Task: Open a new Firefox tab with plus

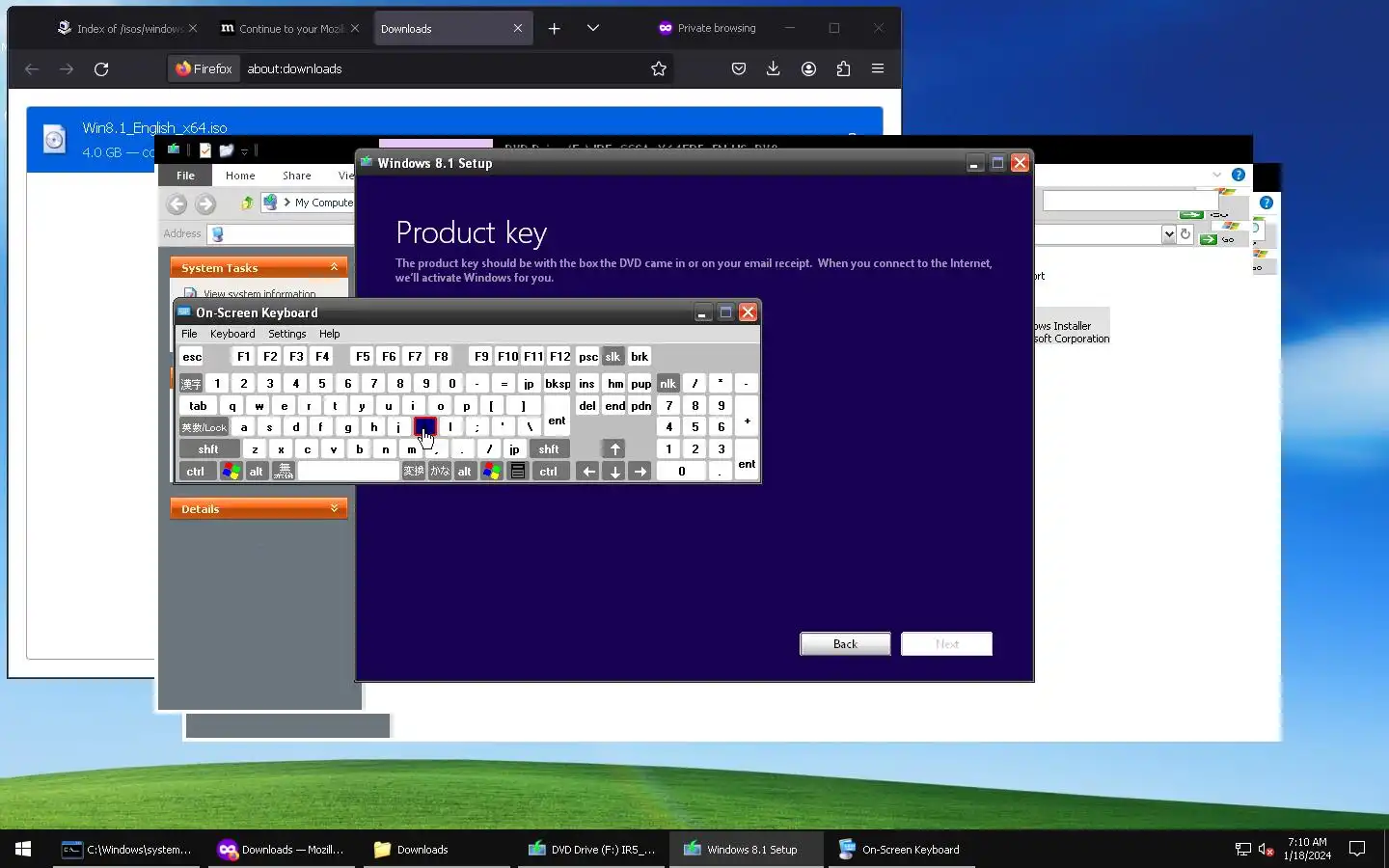Action: pos(555,29)
